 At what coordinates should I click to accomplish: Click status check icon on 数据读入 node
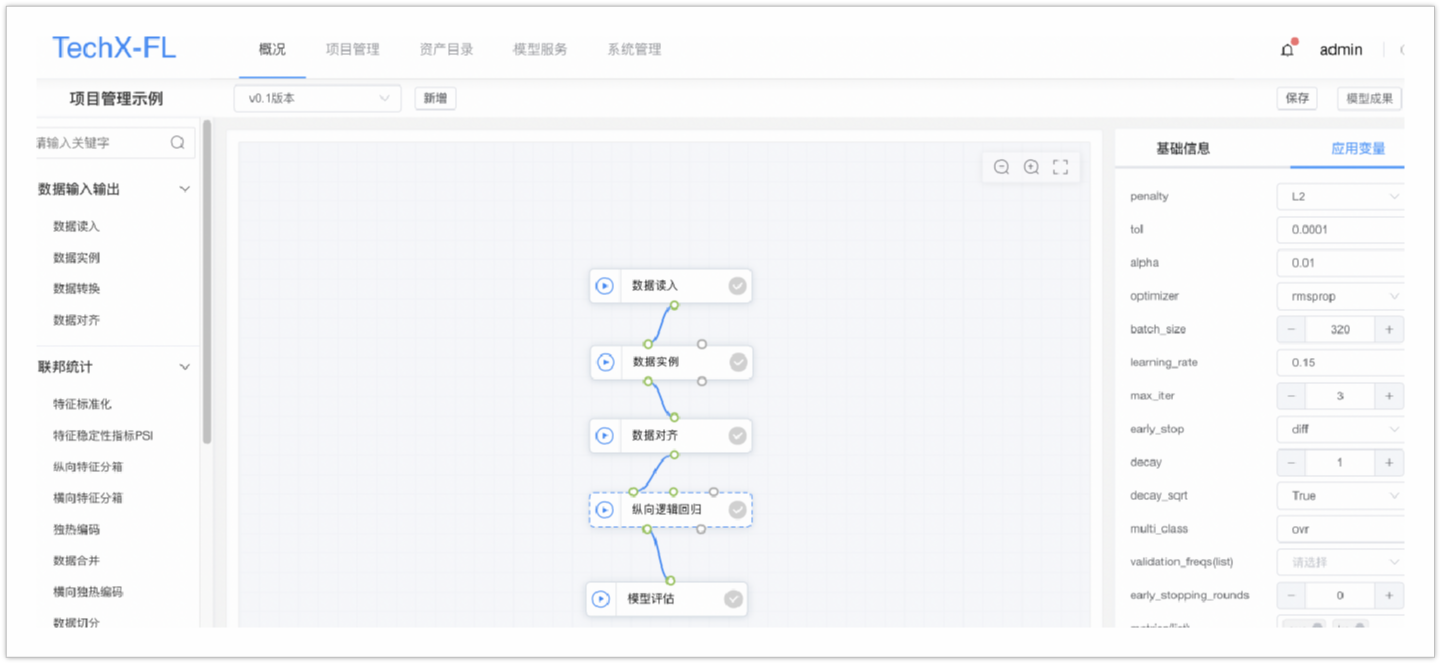point(738,286)
